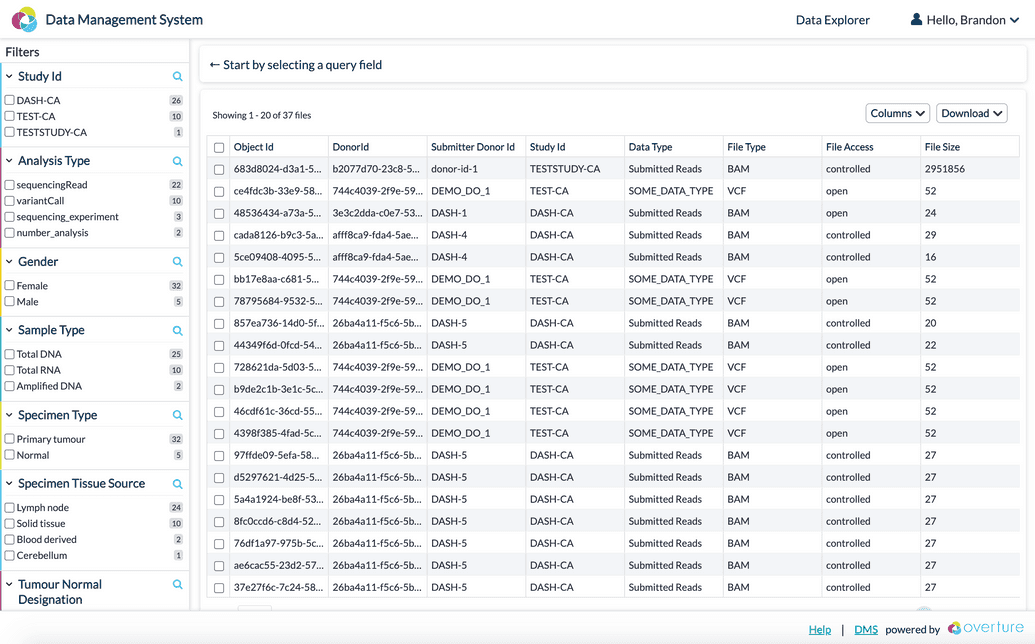
Task: Click object id cada8126-b9c3-5a... cell
Action: pyautogui.click(x=279, y=235)
